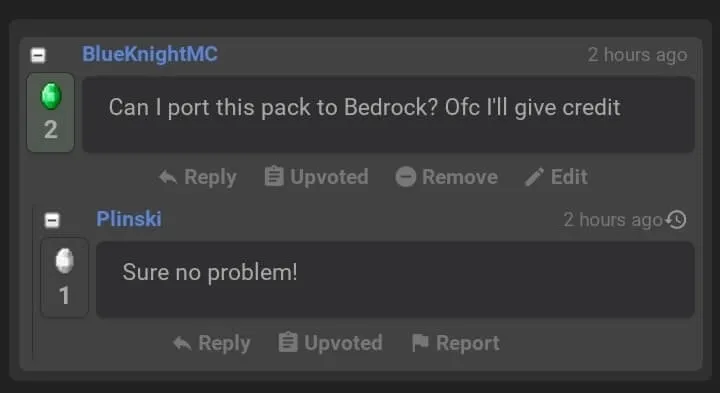This screenshot has width=720, height=393.
Task: Collapse Plinski's reply comment
Action: 52,220
